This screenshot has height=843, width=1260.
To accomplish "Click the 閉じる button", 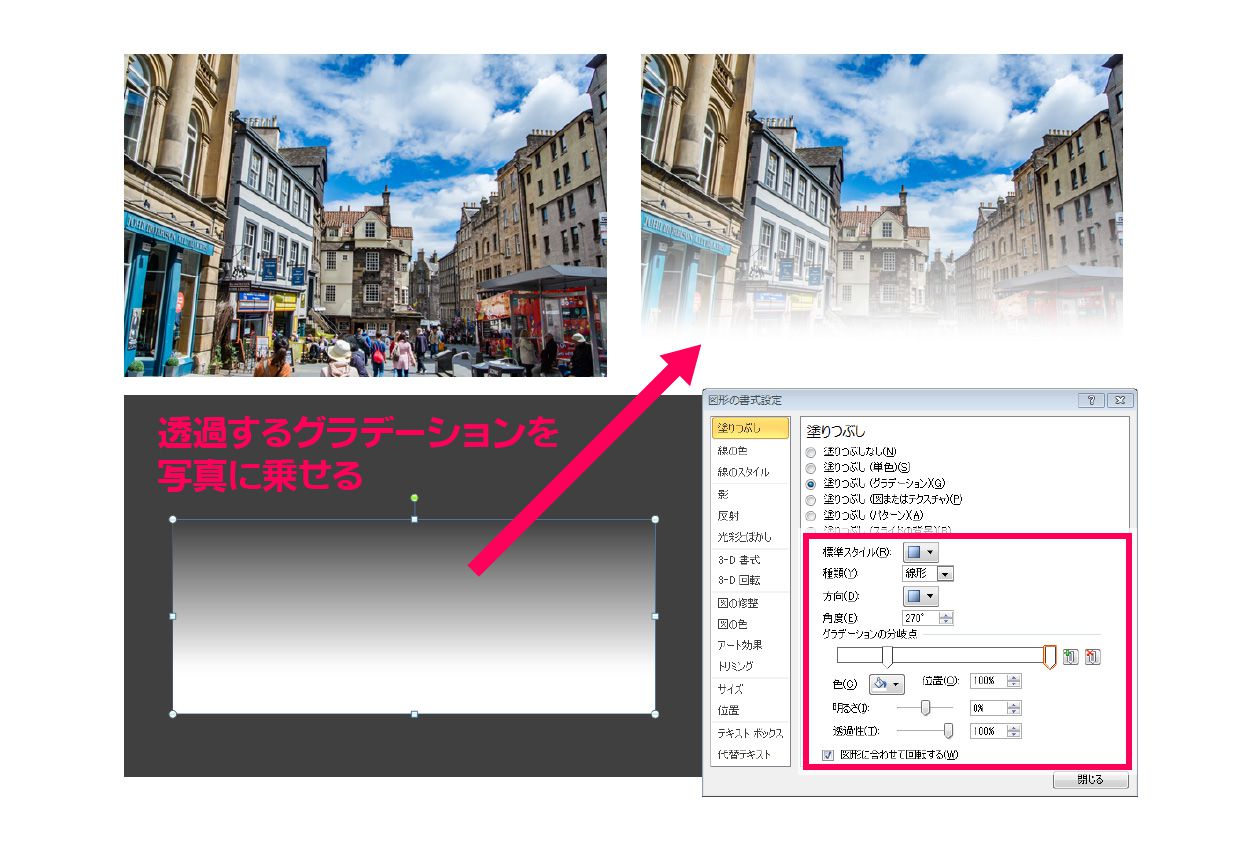I will coord(1090,780).
